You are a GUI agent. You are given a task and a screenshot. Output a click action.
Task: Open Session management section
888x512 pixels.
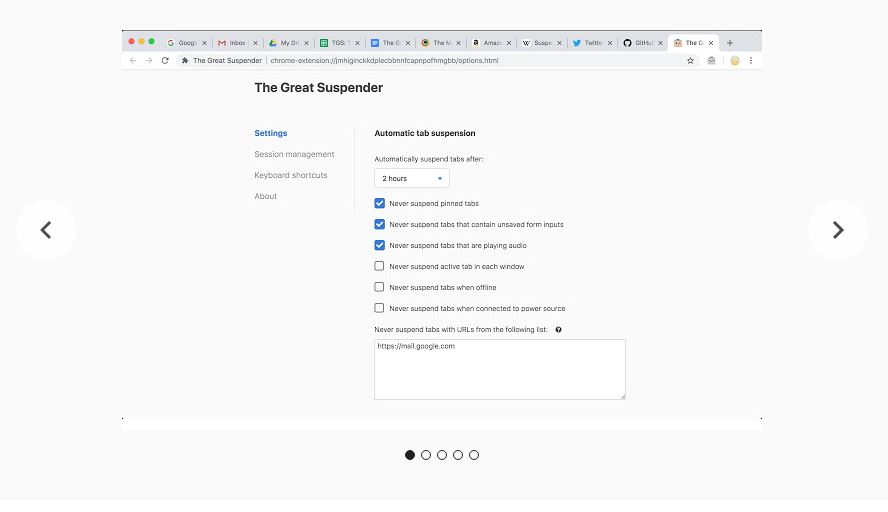(x=294, y=154)
